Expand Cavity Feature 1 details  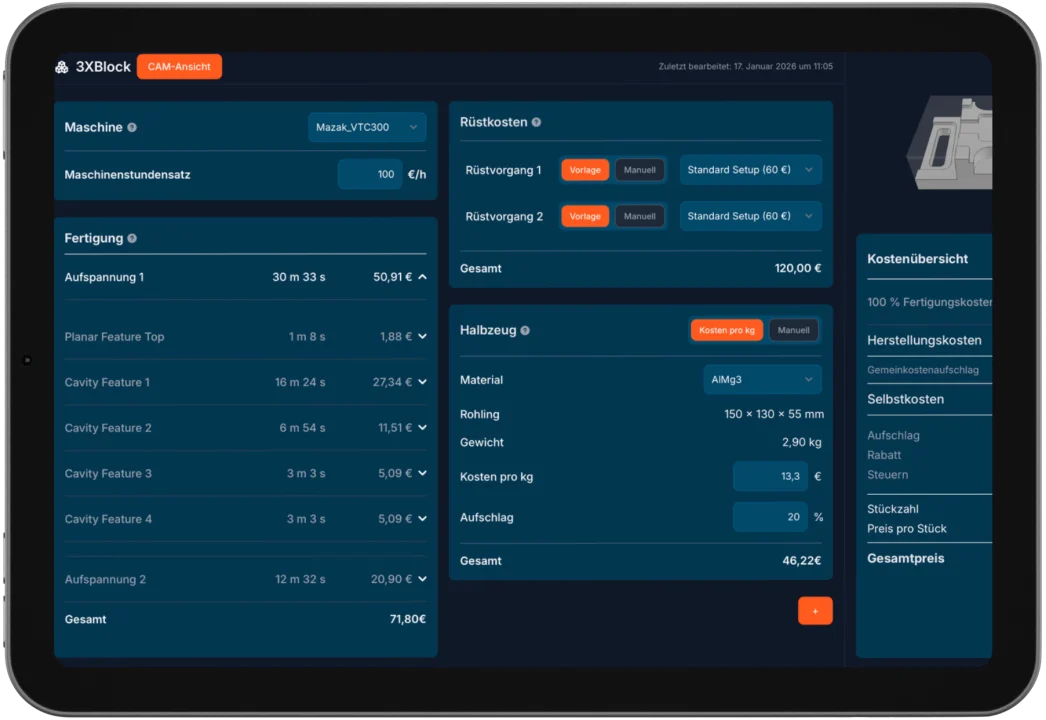(x=422, y=383)
